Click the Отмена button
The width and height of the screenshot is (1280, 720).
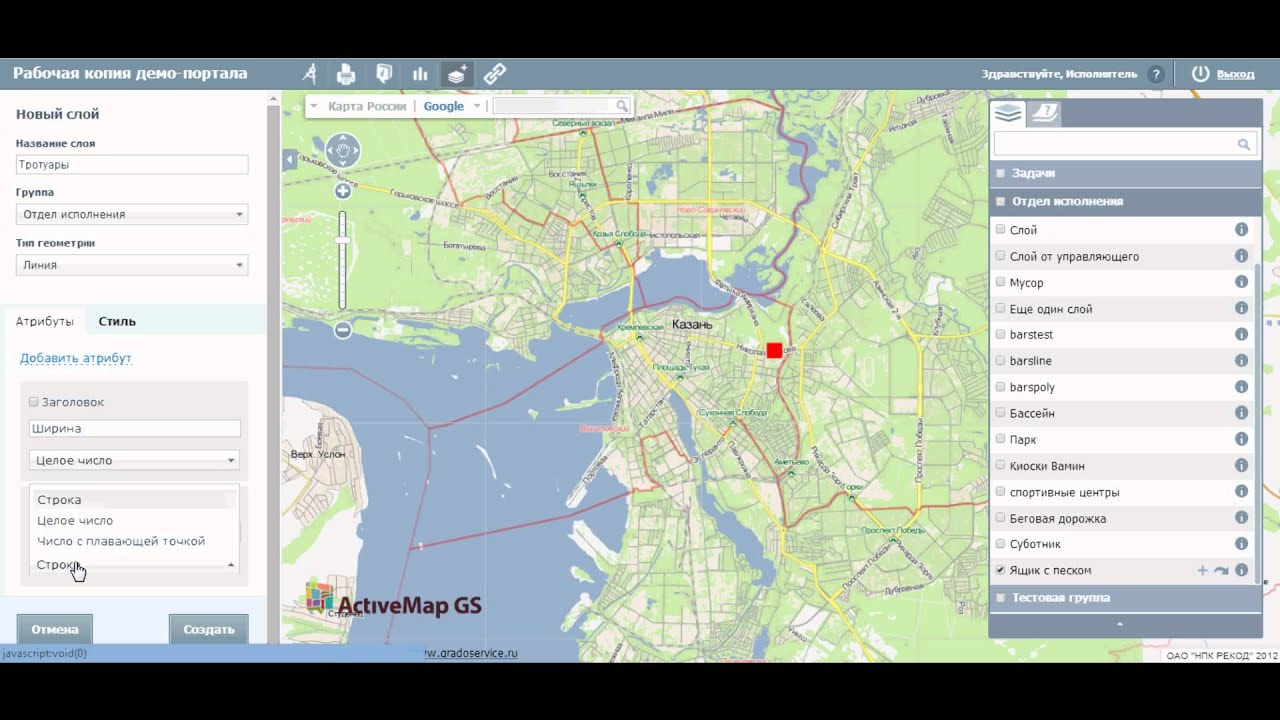tap(55, 629)
